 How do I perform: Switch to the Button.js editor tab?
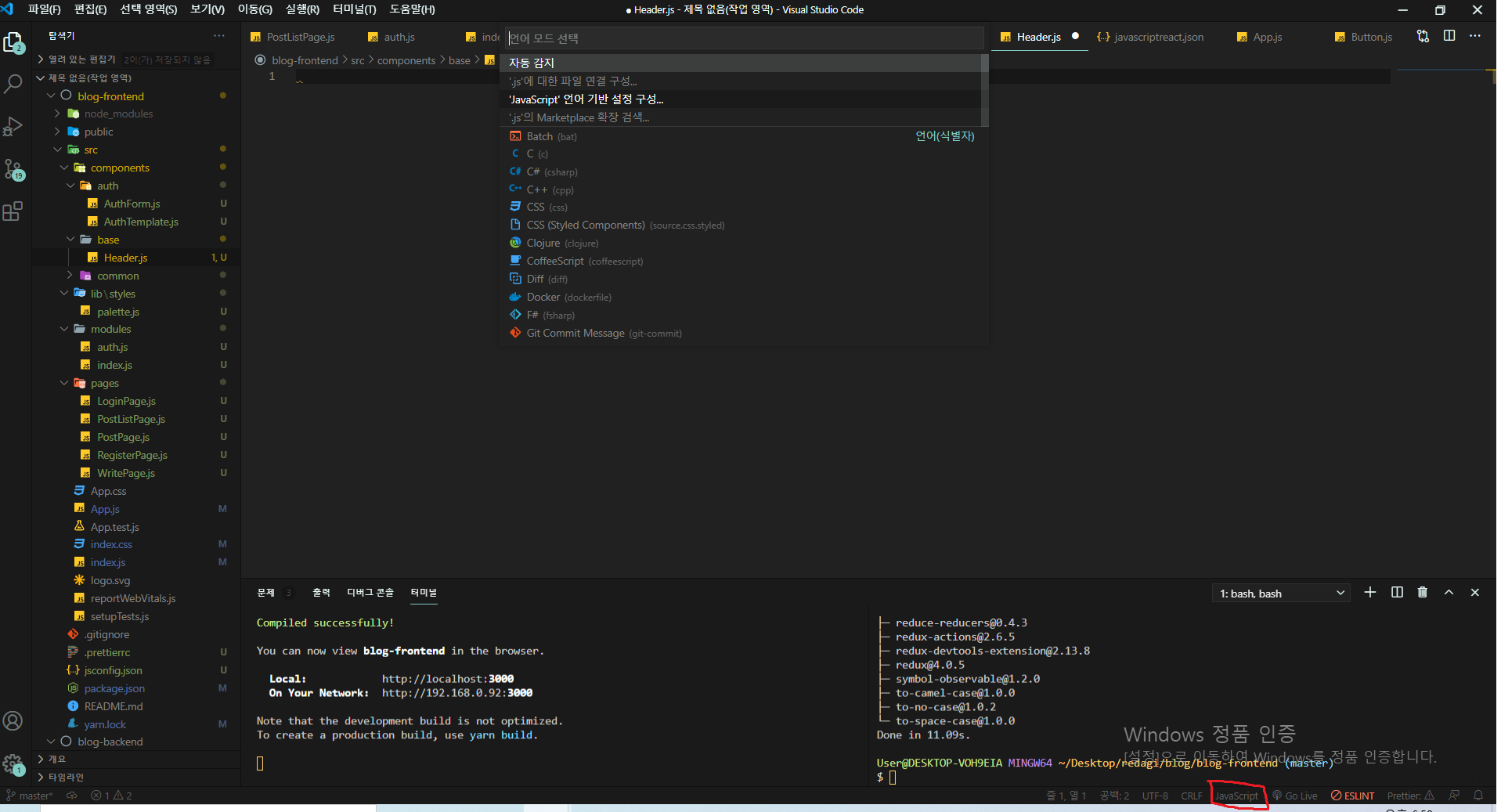coord(1371,37)
